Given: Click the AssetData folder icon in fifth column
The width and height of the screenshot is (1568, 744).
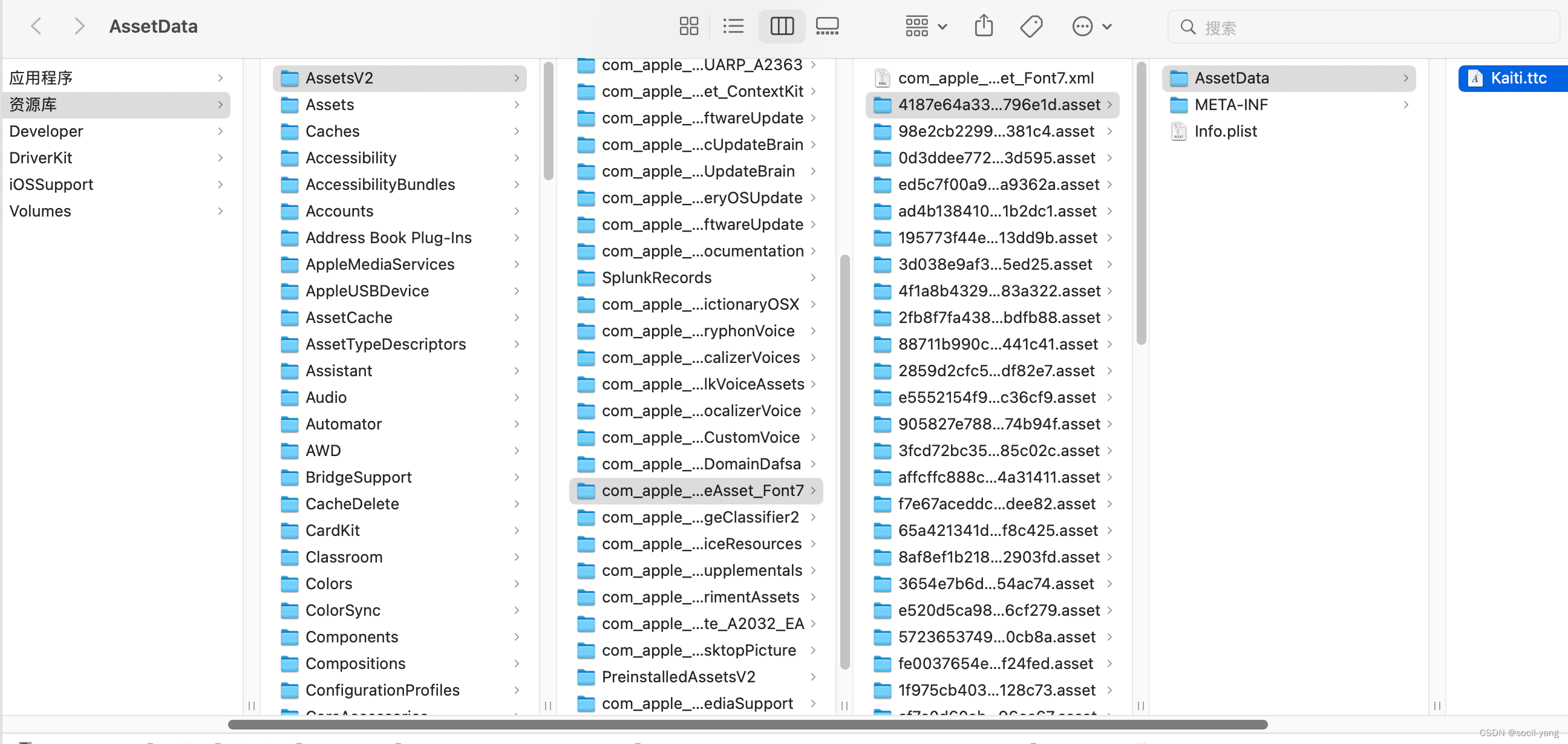Looking at the screenshot, I should tap(1178, 78).
